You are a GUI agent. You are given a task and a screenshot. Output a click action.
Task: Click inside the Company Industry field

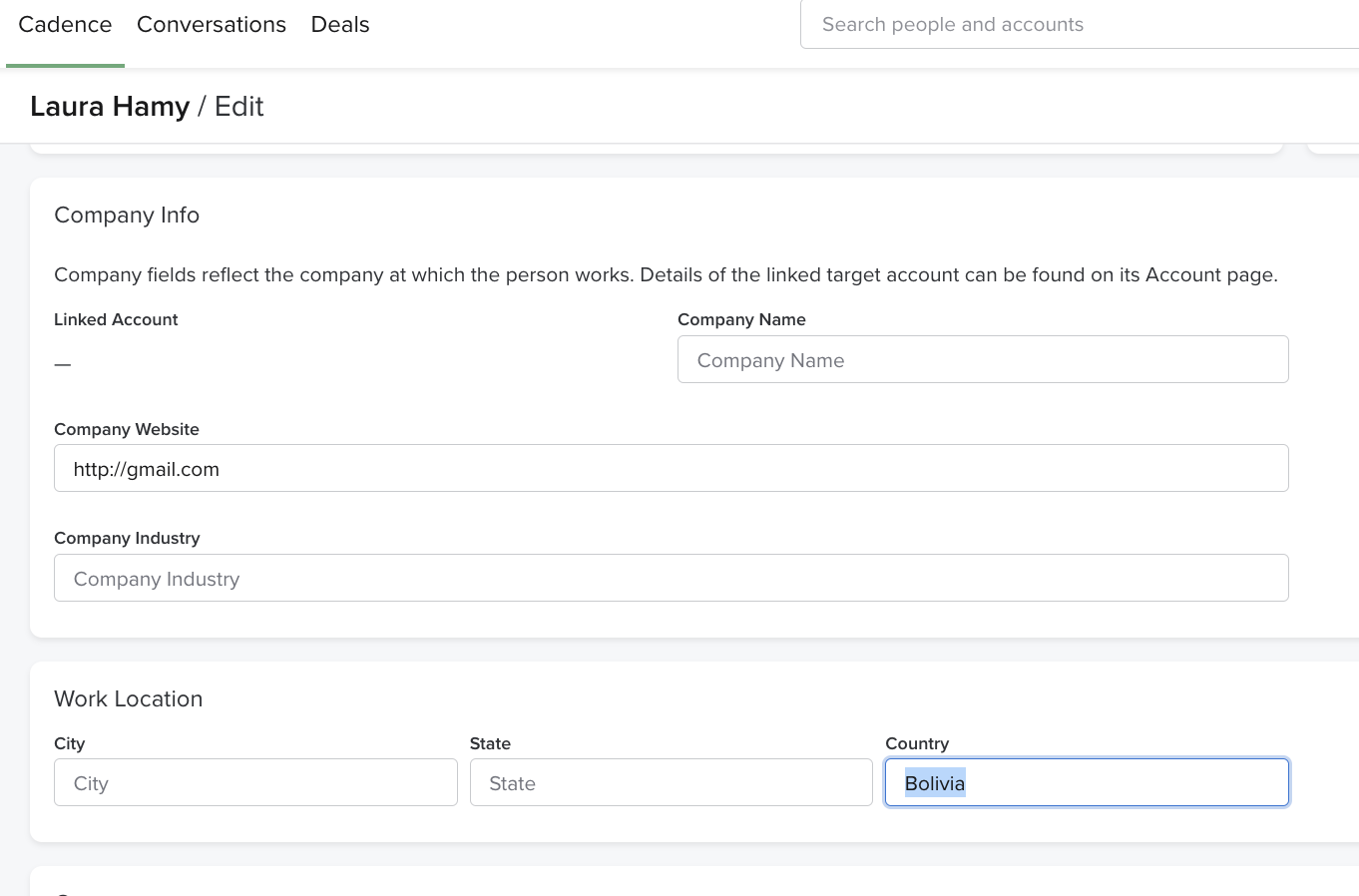[x=671, y=578]
